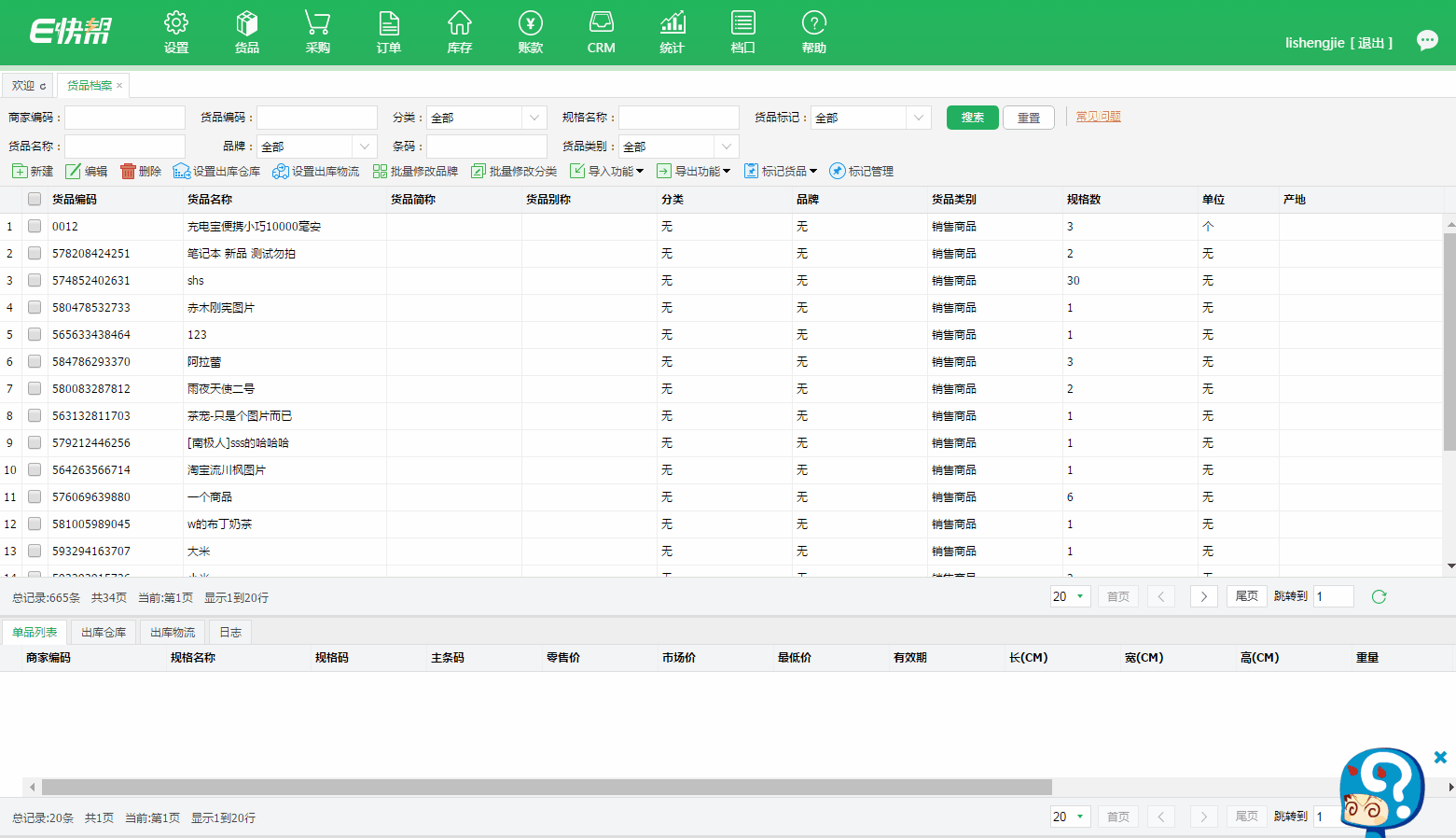
Task: Click 批量修改分类 toolbar item
Action: (514, 171)
